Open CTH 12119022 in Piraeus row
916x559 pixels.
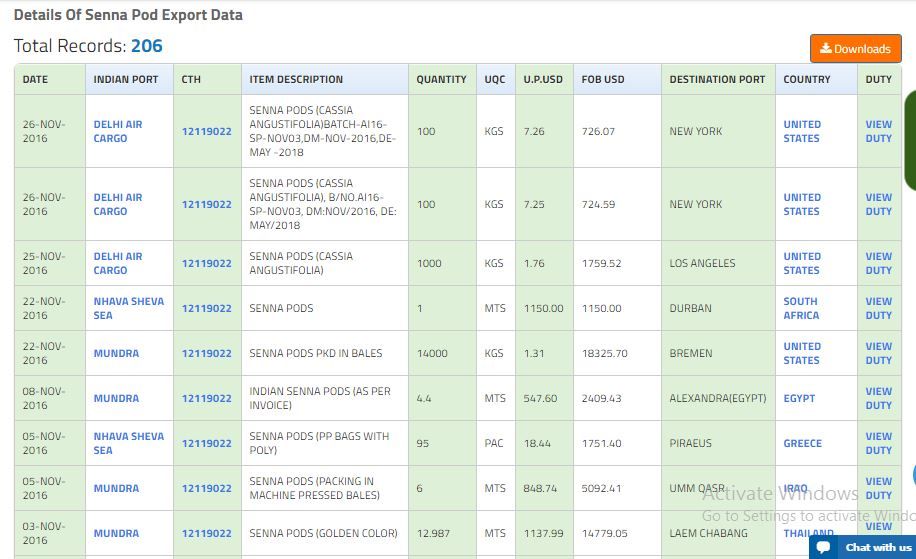click(207, 443)
